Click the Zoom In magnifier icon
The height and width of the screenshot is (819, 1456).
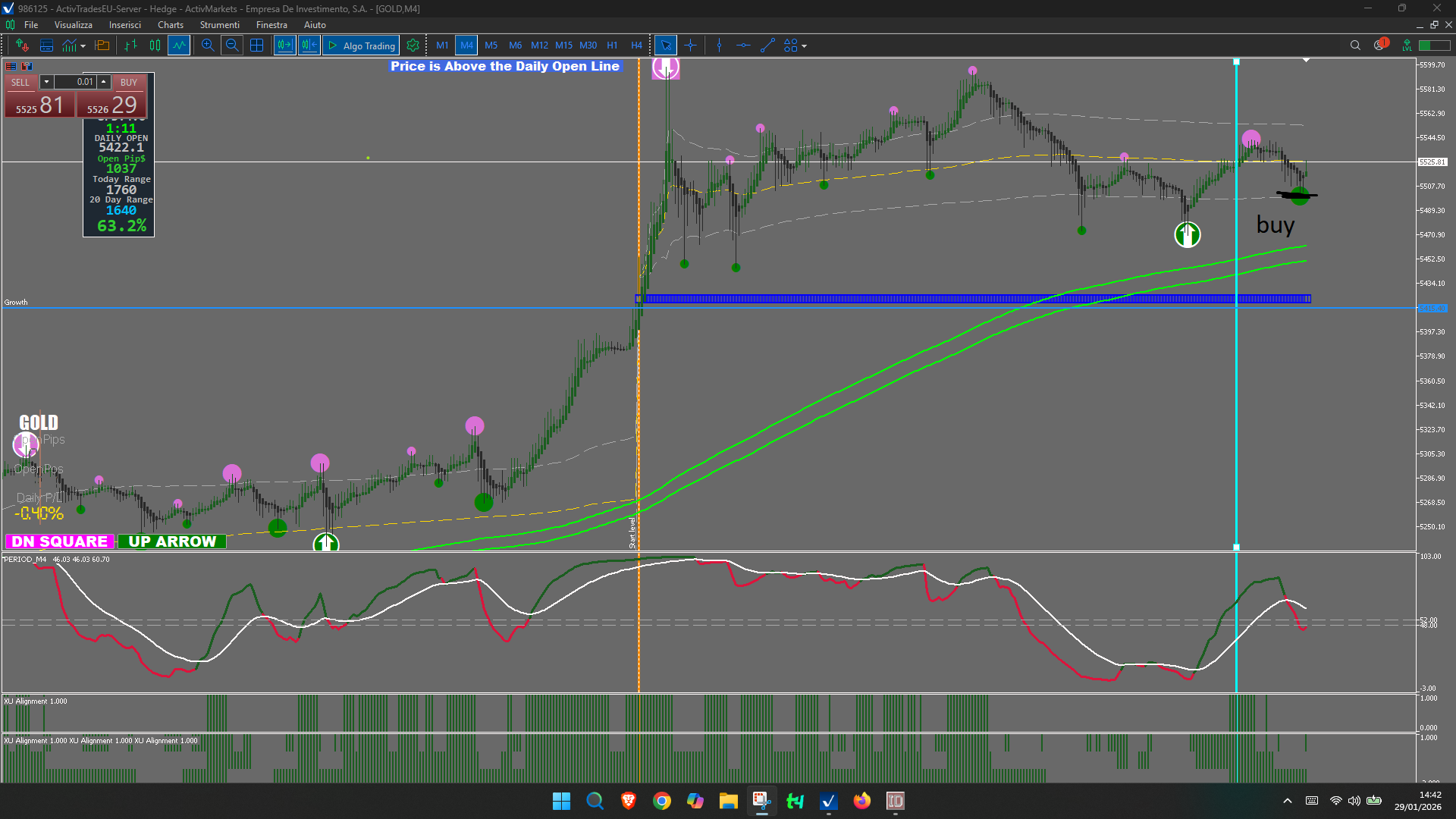(x=207, y=45)
